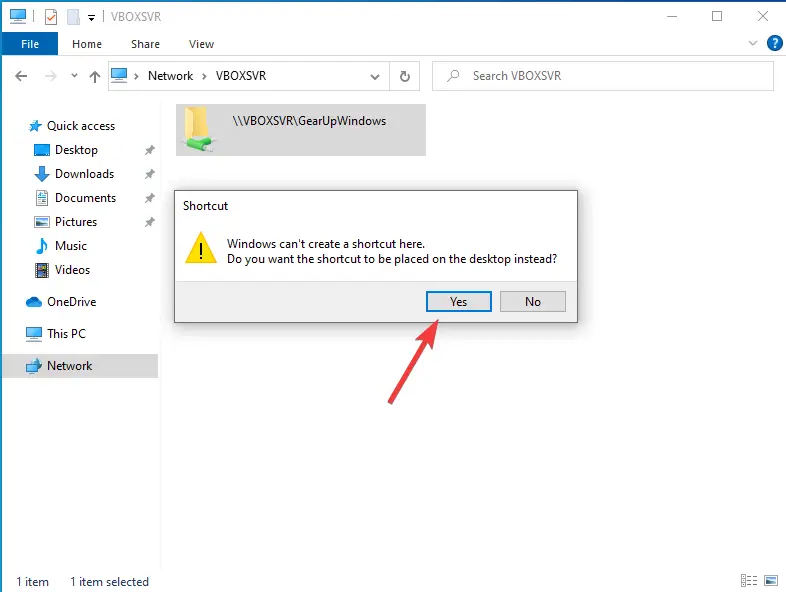Click the '1 item selected' status text

click(109, 582)
